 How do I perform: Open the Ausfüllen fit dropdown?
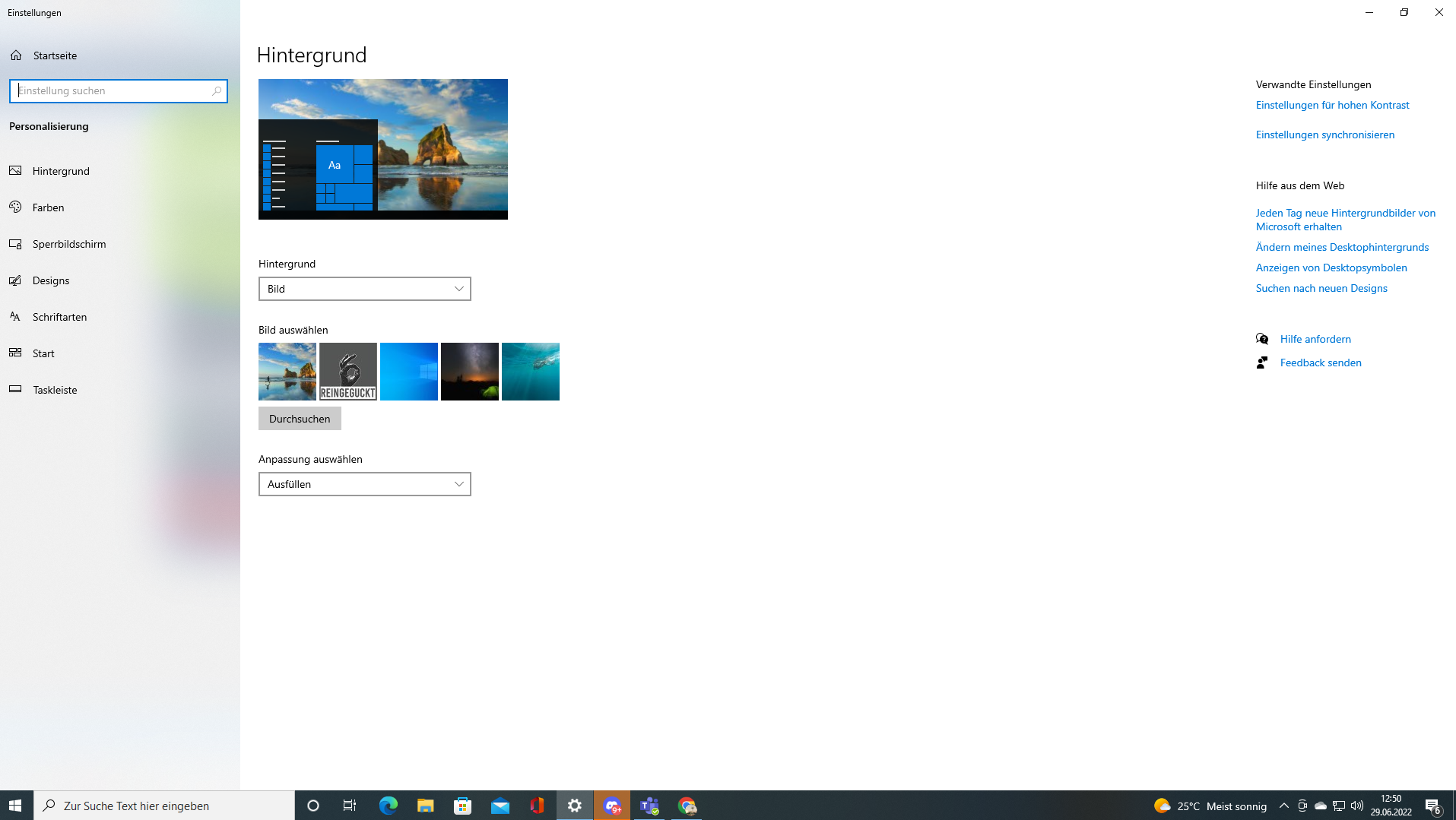pos(364,484)
